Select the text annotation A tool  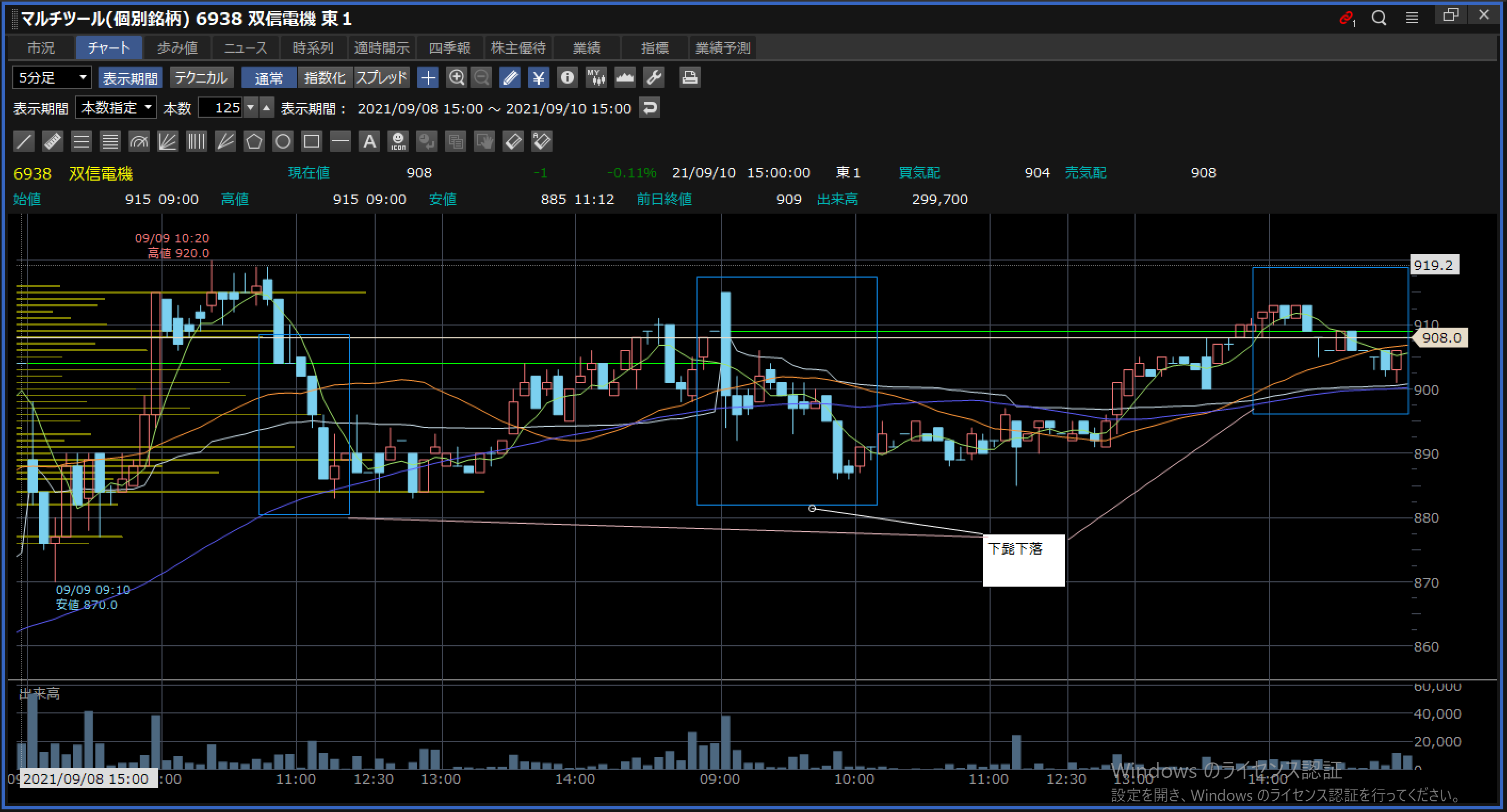pos(369,142)
